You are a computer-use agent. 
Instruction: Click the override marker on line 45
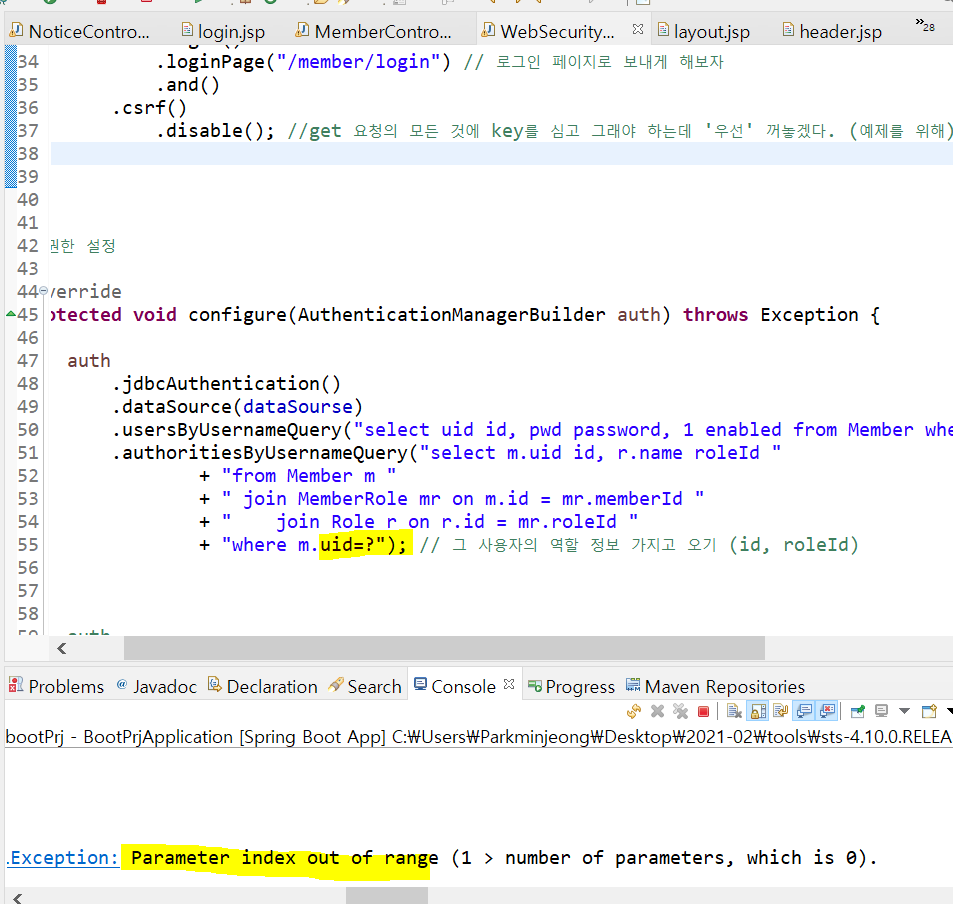click(x=11, y=314)
